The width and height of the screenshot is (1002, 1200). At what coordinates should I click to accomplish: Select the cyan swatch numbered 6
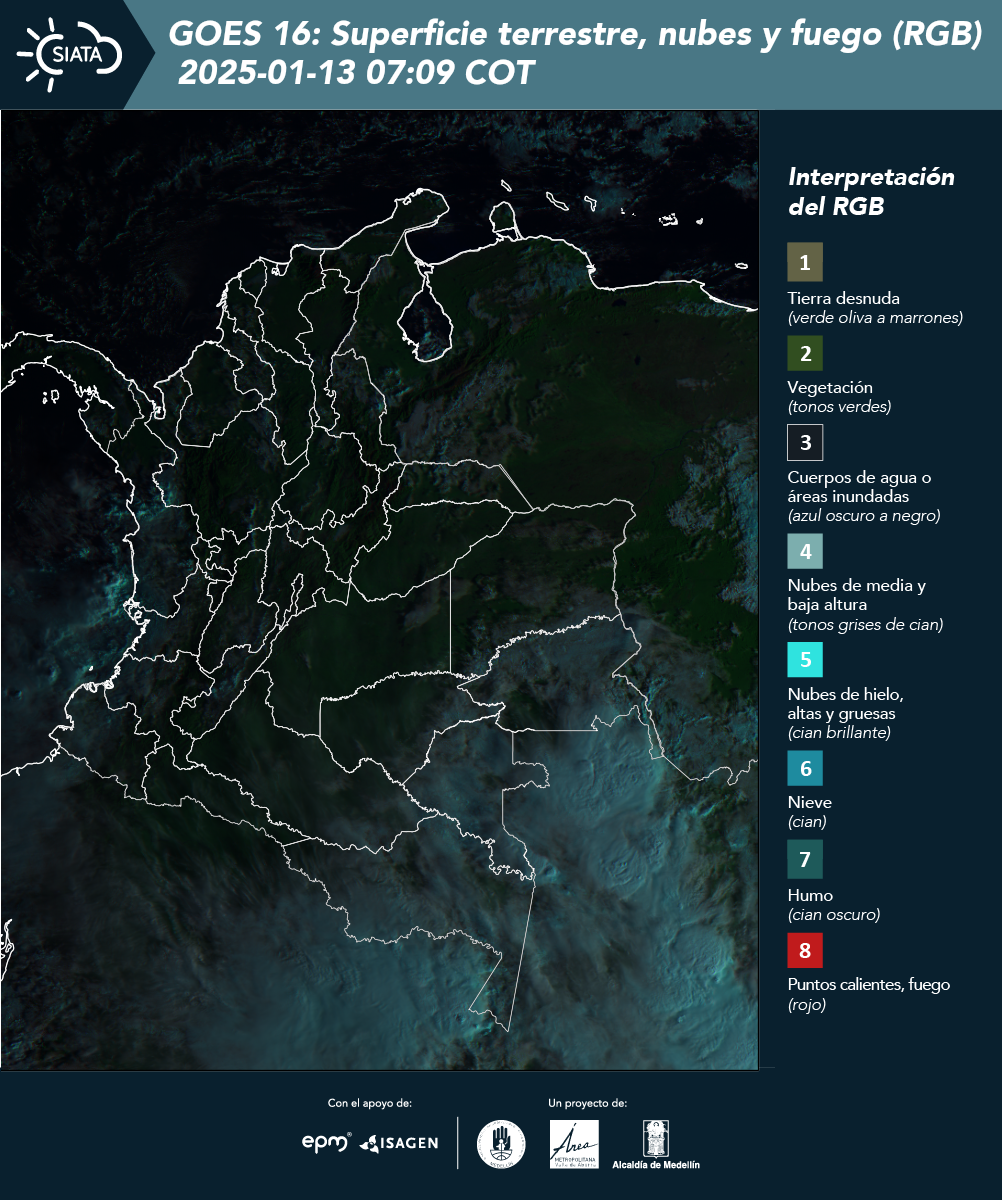(x=805, y=768)
